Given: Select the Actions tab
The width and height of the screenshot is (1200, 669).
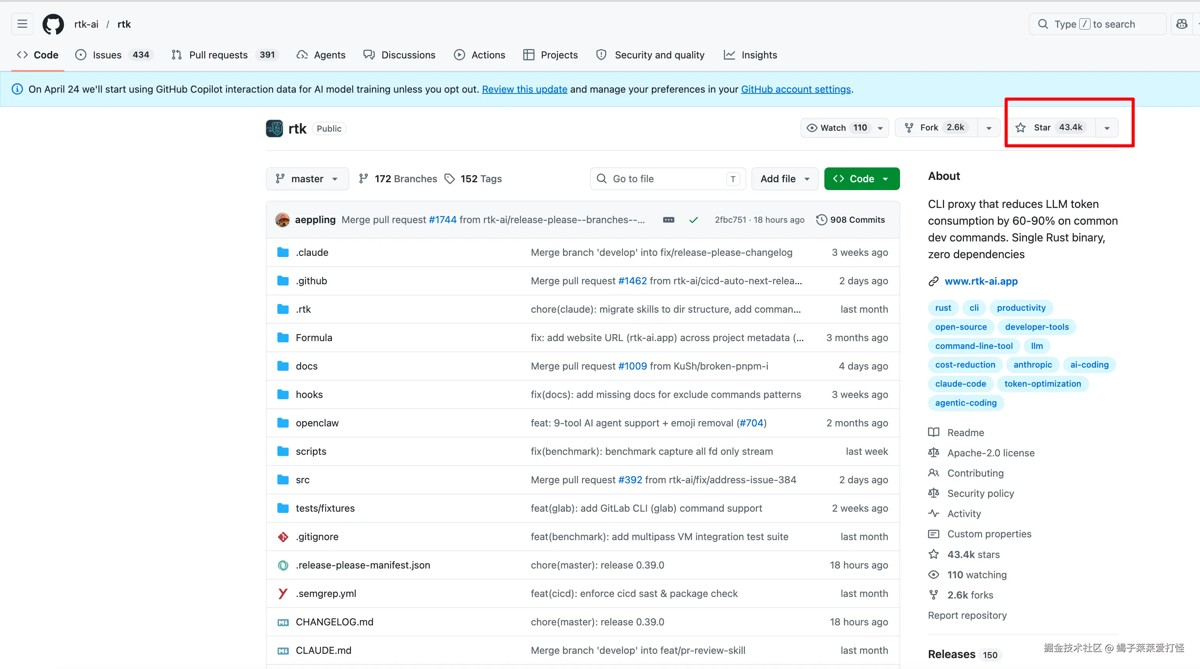Looking at the screenshot, I should [x=479, y=55].
